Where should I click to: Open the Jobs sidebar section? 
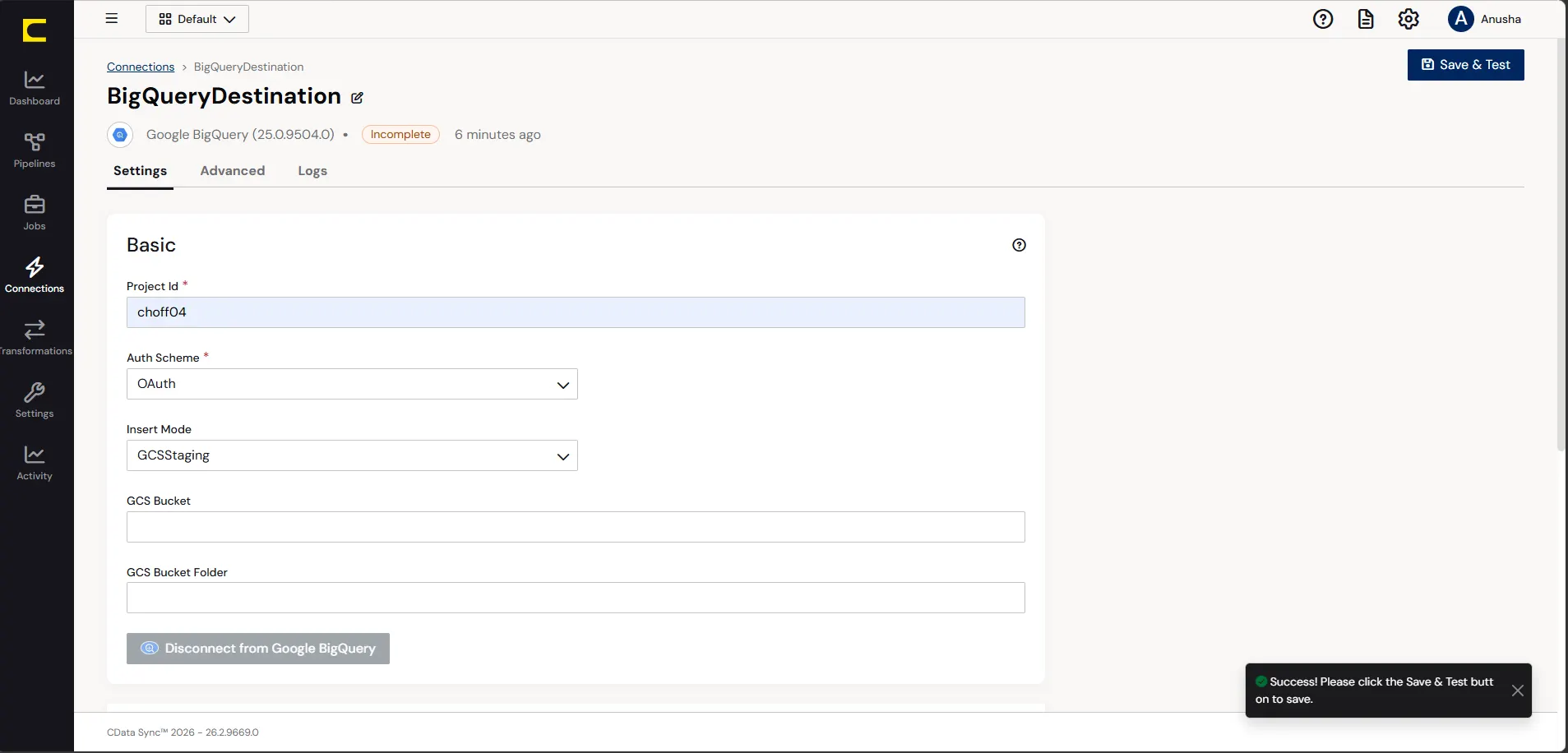pos(35,214)
